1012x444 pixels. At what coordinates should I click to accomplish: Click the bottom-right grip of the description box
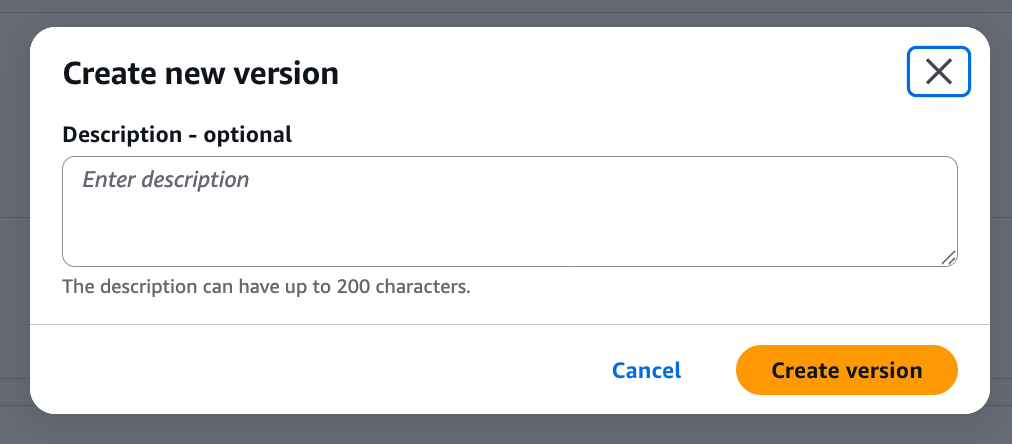(949, 258)
